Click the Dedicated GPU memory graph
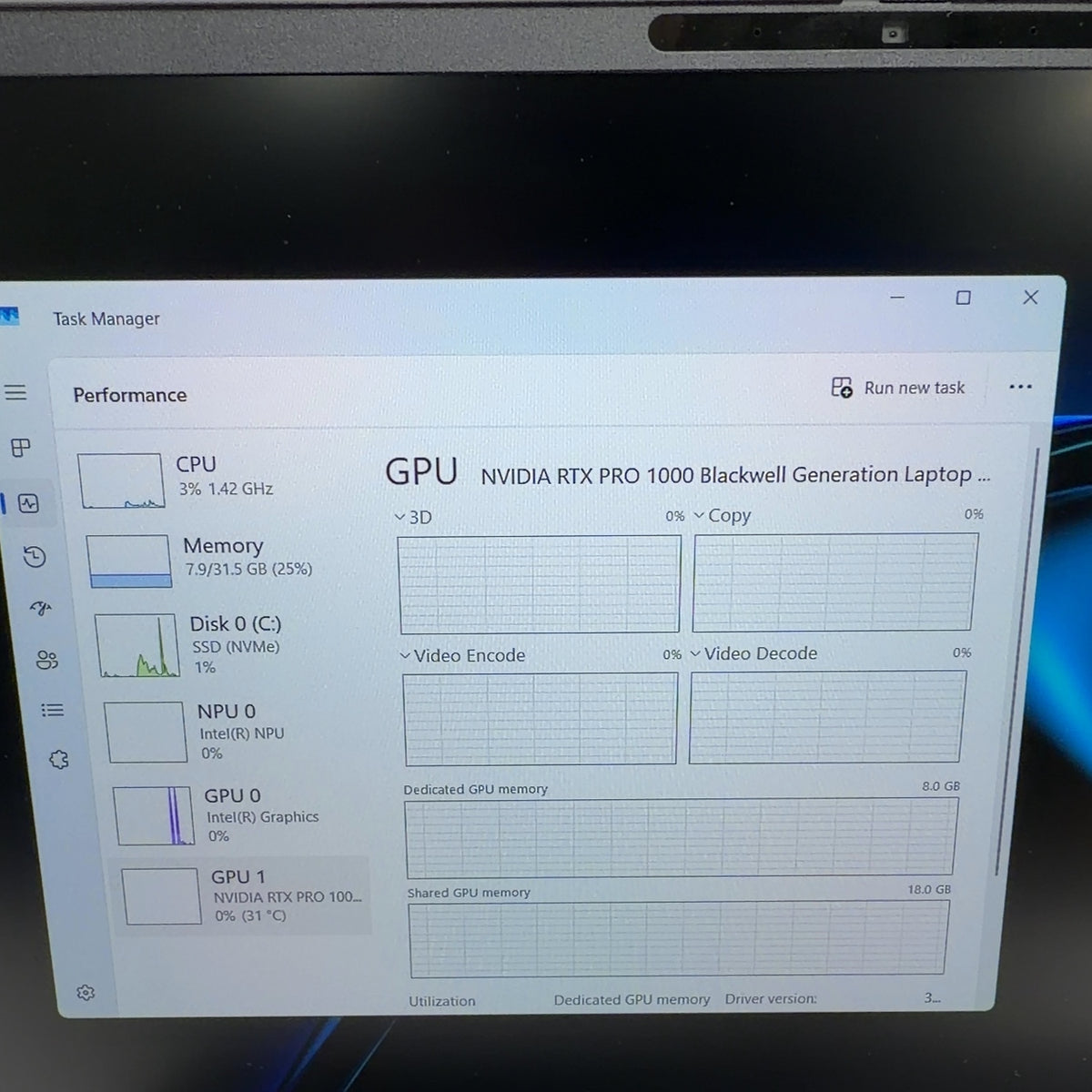Viewport: 1092px width, 1092px height. [680, 837]
